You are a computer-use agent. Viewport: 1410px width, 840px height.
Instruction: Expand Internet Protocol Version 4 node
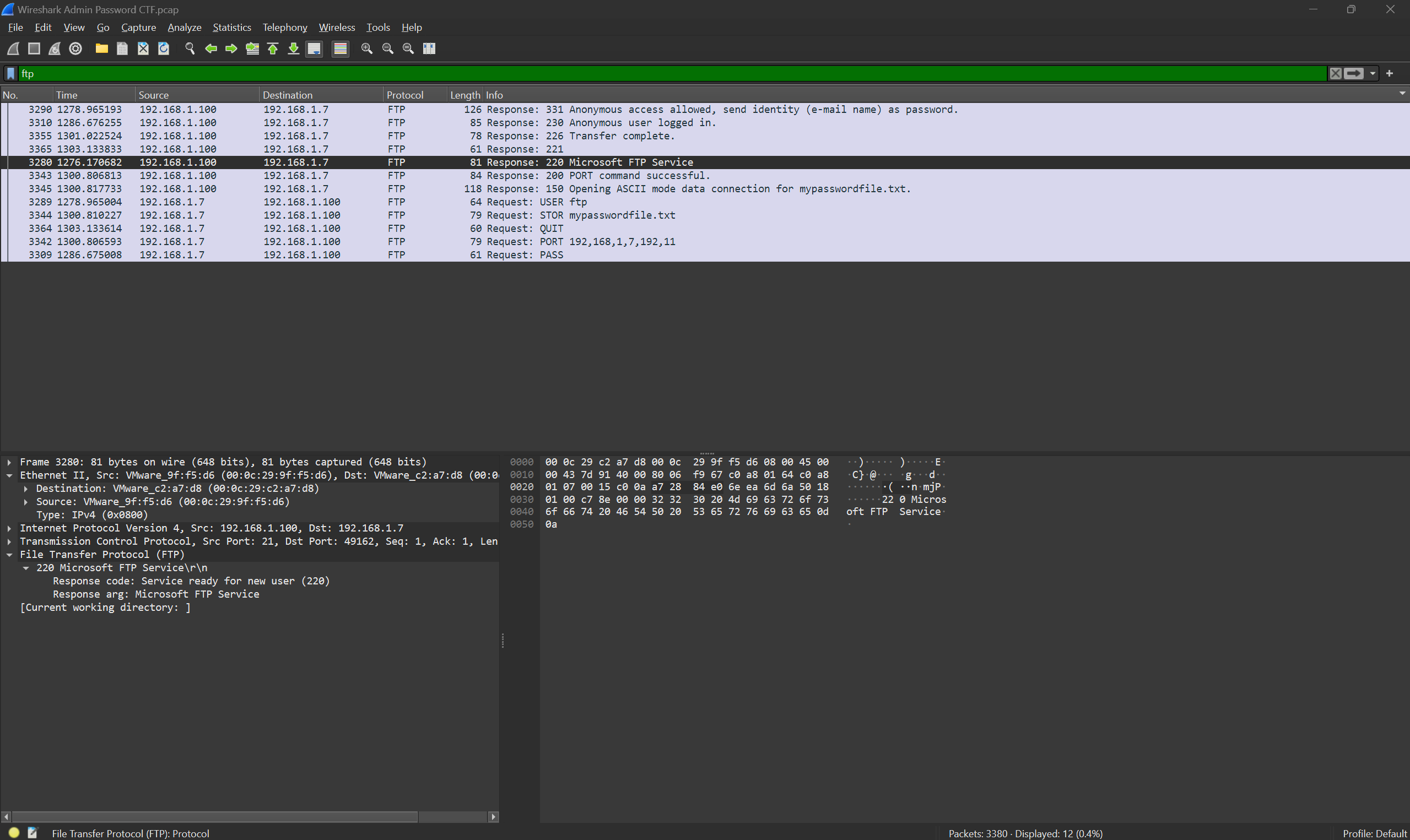[9, 528]
